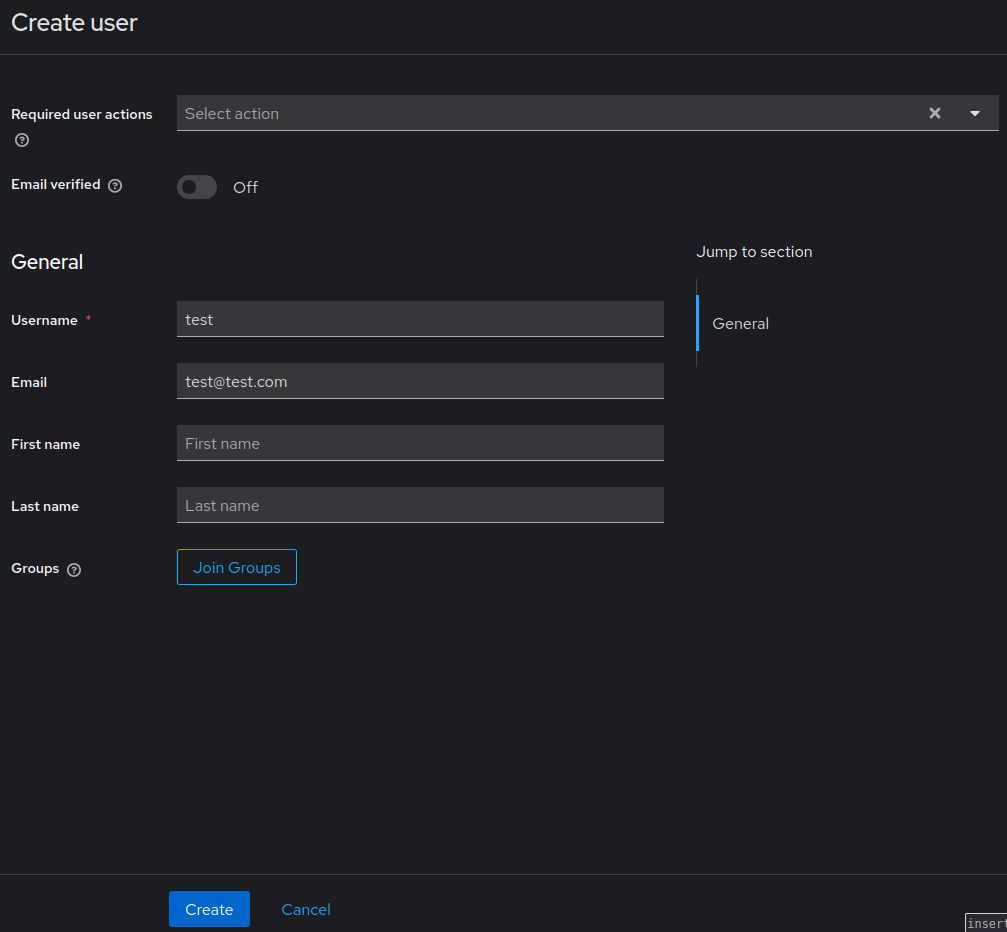
Task: Toggle the Email verified switch
Action: (197, 187)
